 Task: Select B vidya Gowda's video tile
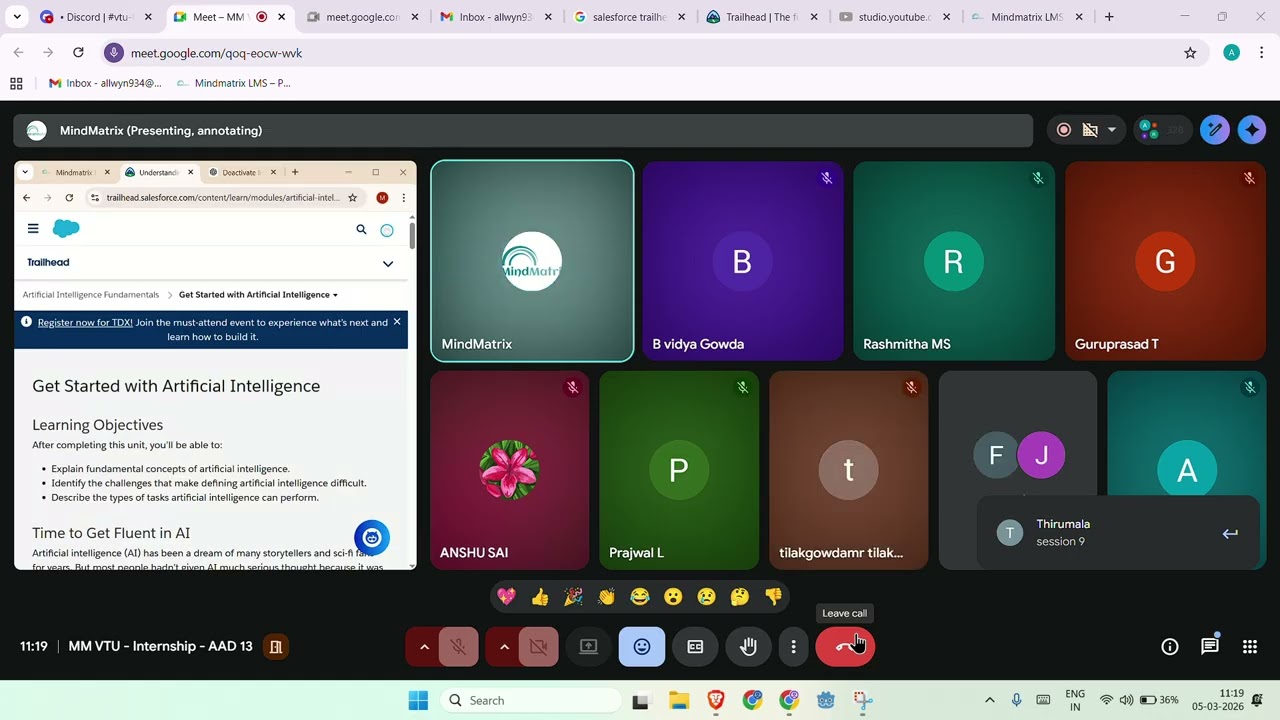coord(743,261)
